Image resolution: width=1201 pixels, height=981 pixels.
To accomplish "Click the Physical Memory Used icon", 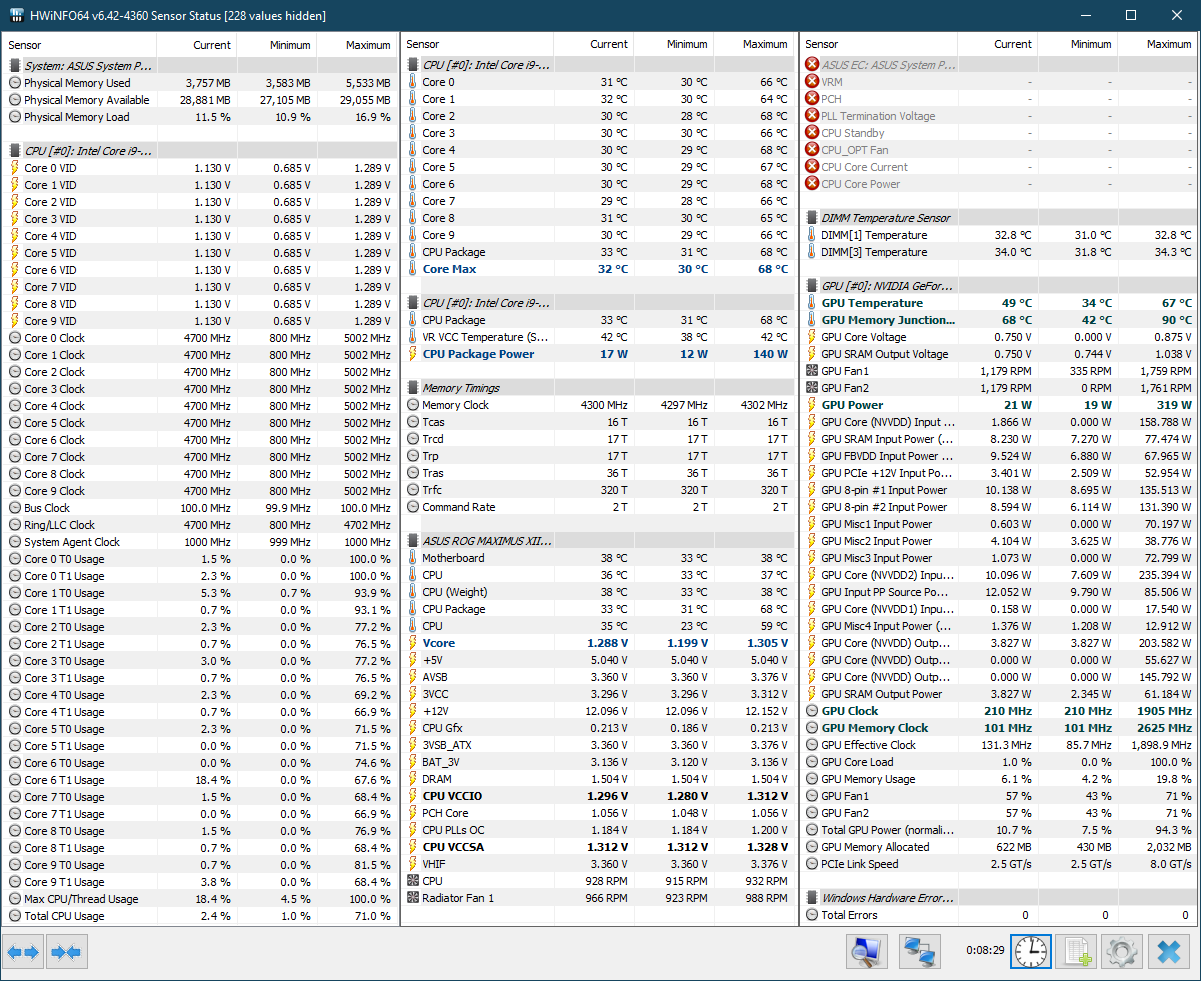I will [x=14, y=83].
